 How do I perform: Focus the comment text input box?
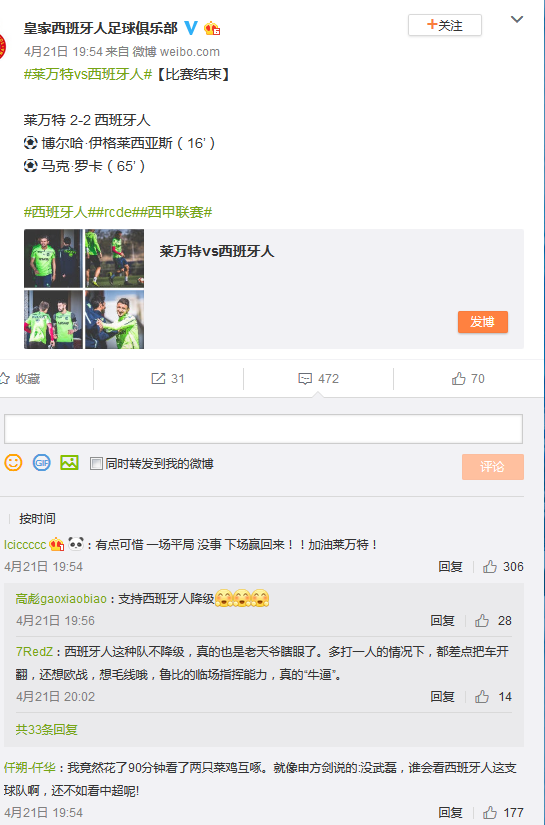pyautogui.click(x=264, y=429)
